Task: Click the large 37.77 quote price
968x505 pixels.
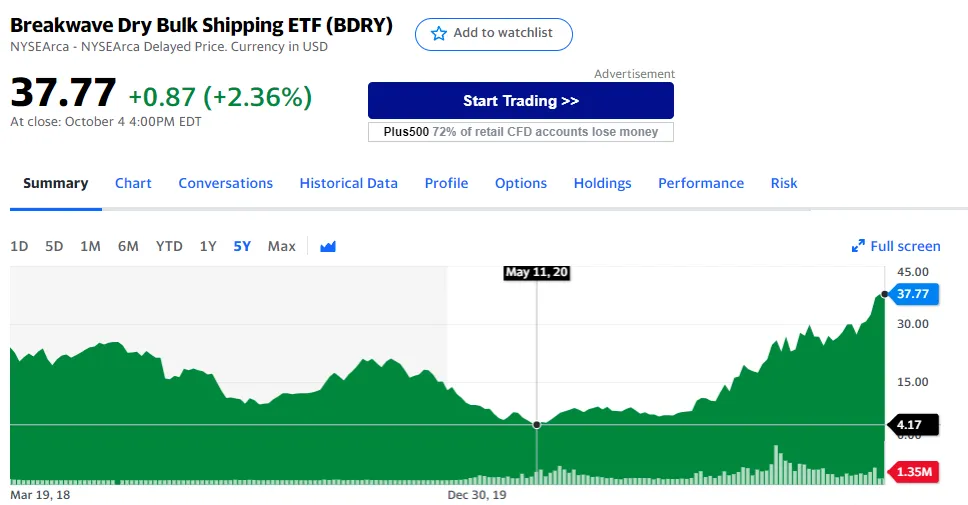Action: point(63,93)
